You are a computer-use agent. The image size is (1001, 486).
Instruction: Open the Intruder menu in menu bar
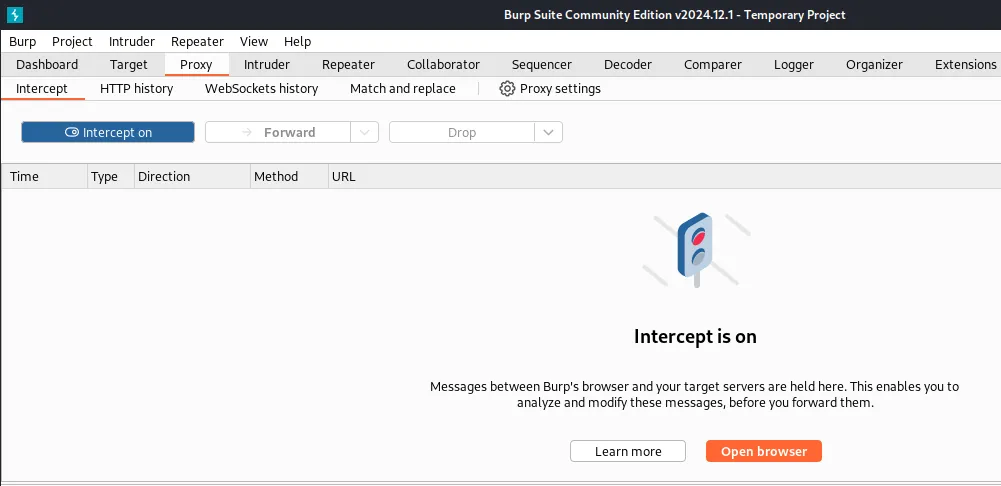[x=132, y=42]
